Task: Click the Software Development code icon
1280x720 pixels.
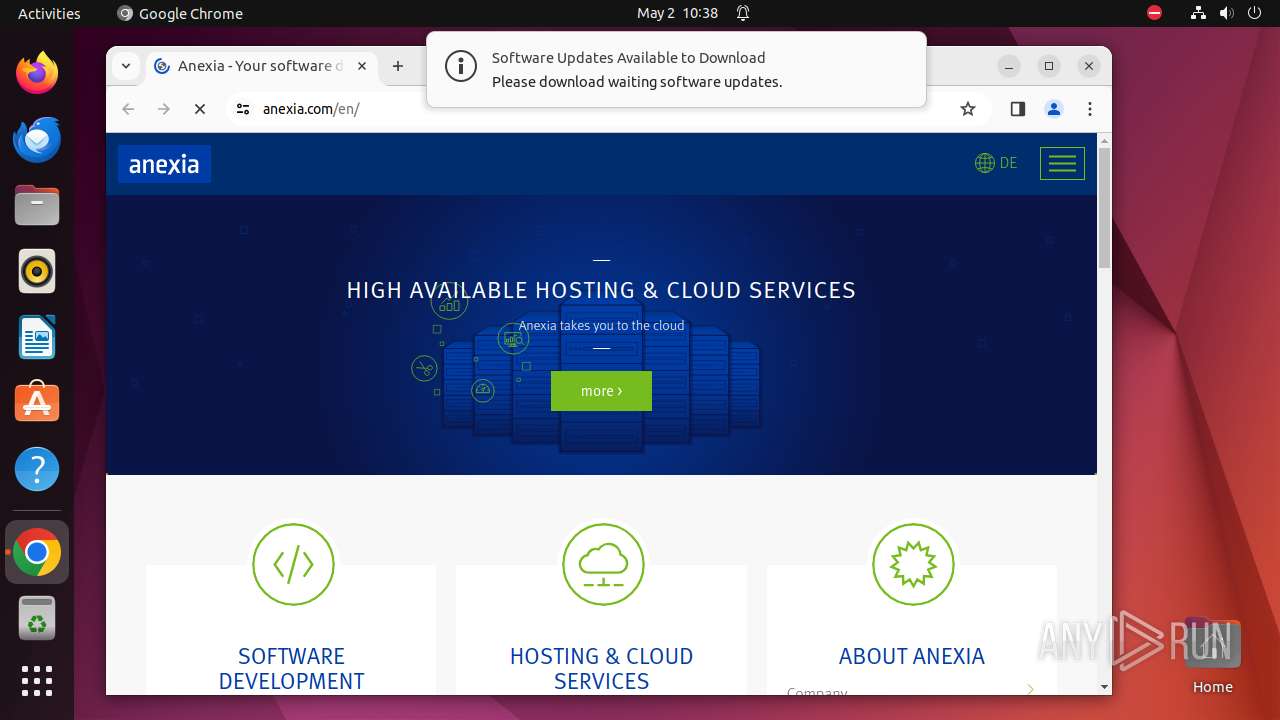Action: coord(293,564)
